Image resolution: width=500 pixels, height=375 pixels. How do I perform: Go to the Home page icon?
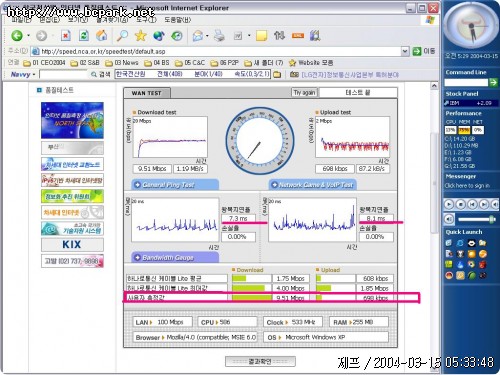click(102, 35)
